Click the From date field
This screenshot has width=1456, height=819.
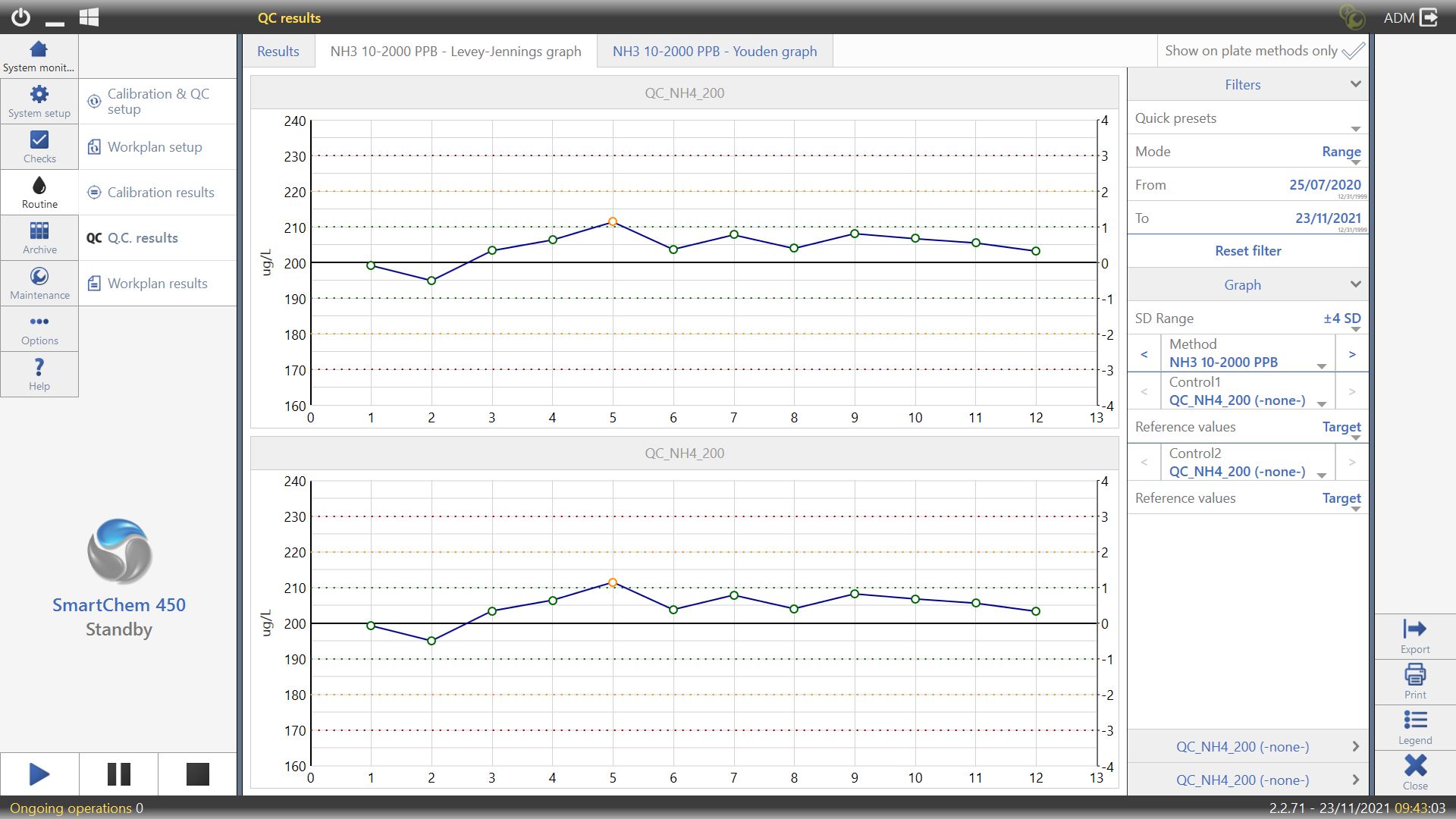point(1324,185)
